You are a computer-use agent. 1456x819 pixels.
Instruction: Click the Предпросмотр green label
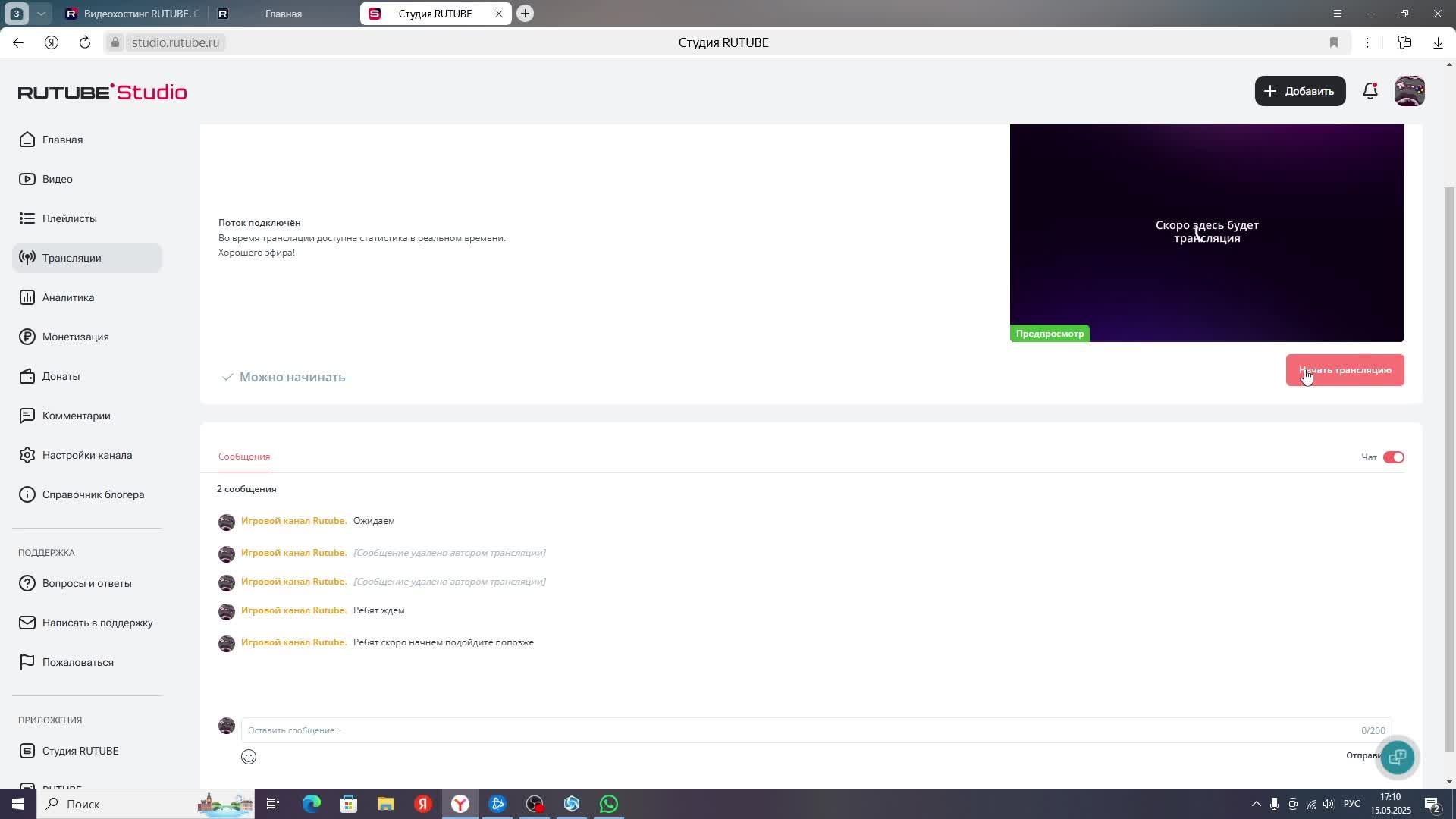pyautogui.click(x=1050, y=334)
